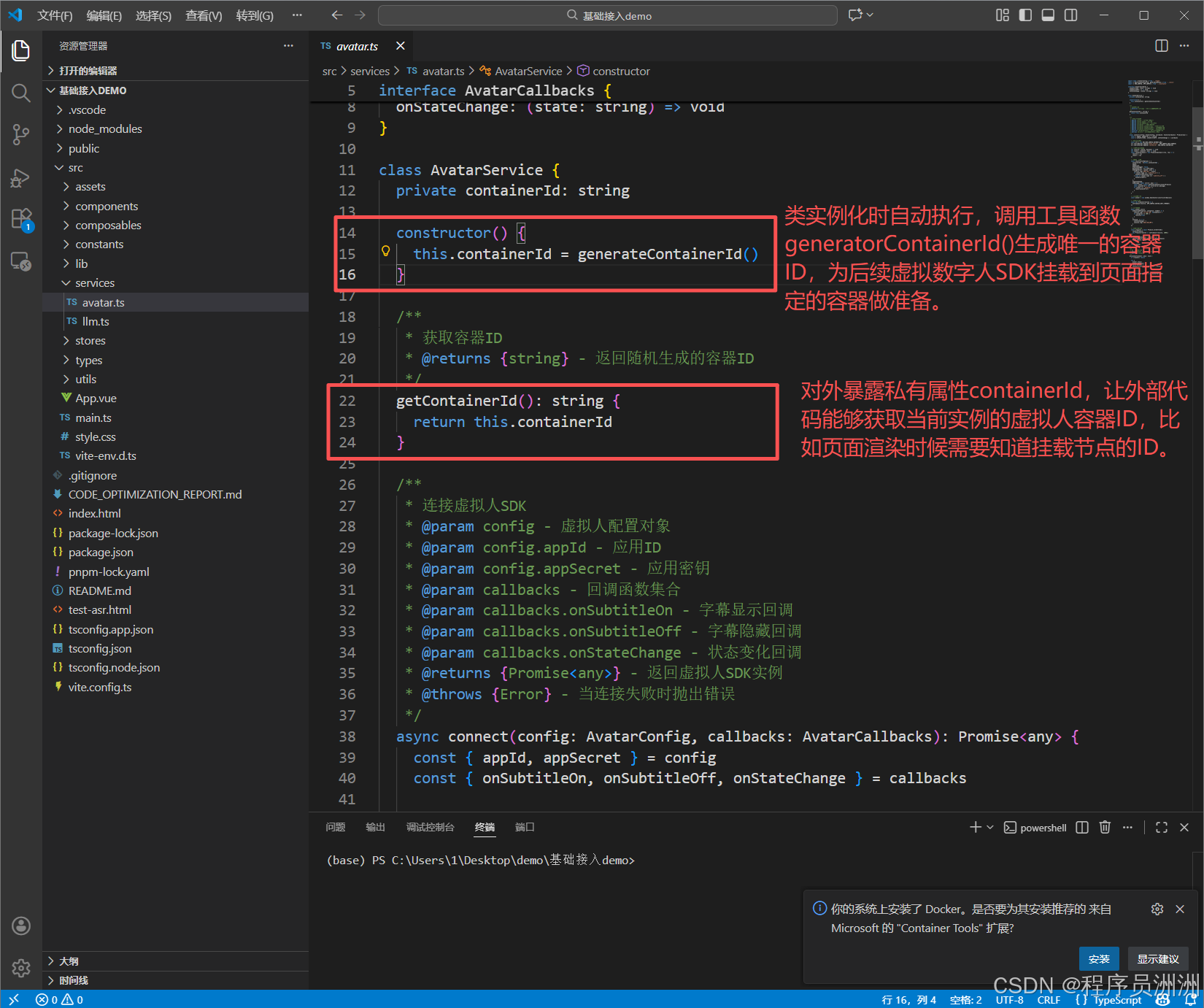
Task: Collapse the 基础接入DEMO root folder
Action: coord(175,91)
